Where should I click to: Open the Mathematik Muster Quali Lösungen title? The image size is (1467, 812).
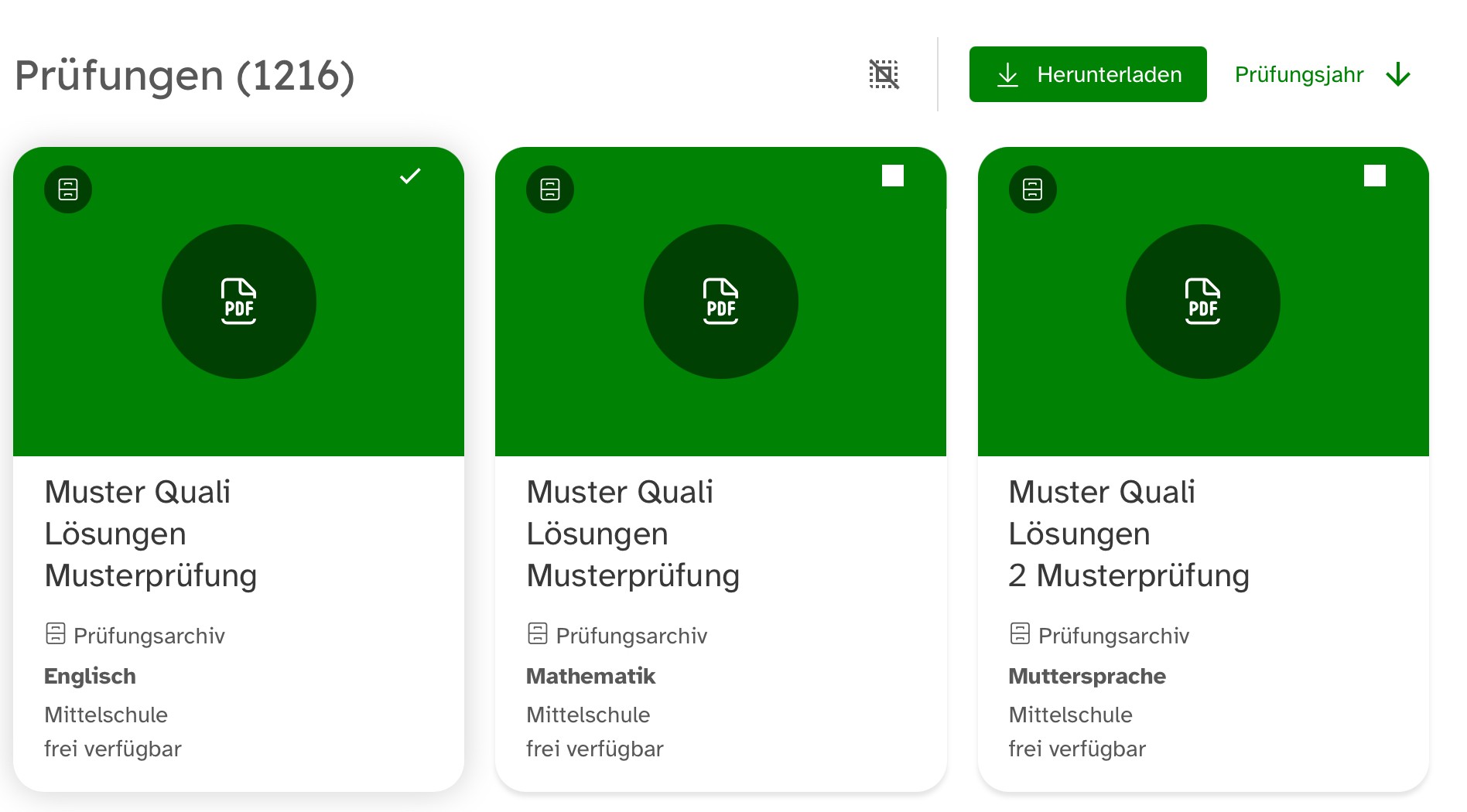633,534
